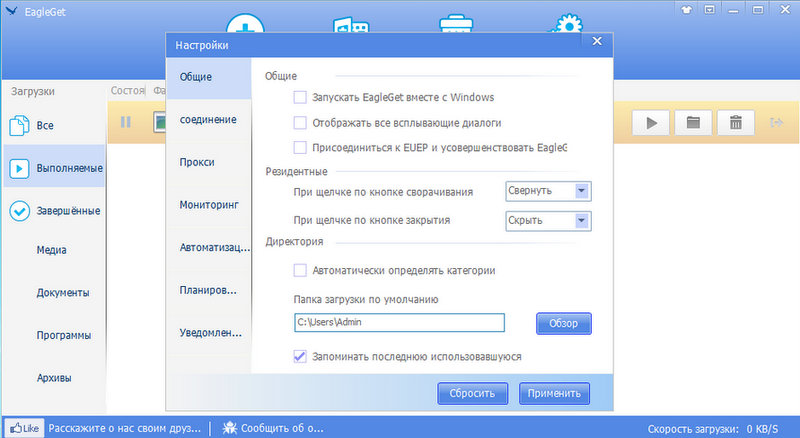Select Программы category in sidebar

(64, 335)
